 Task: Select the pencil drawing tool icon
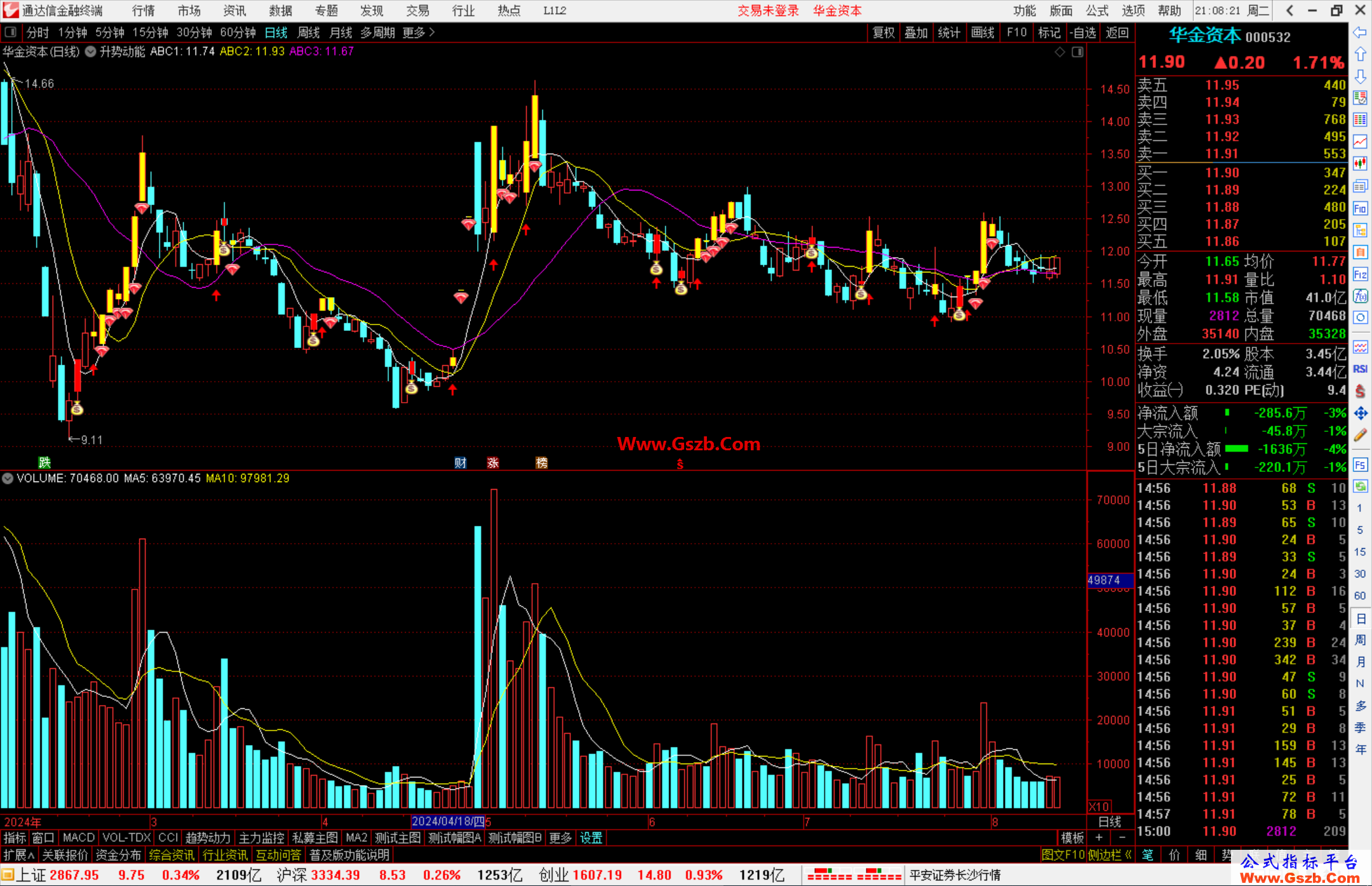(1360, 436)
